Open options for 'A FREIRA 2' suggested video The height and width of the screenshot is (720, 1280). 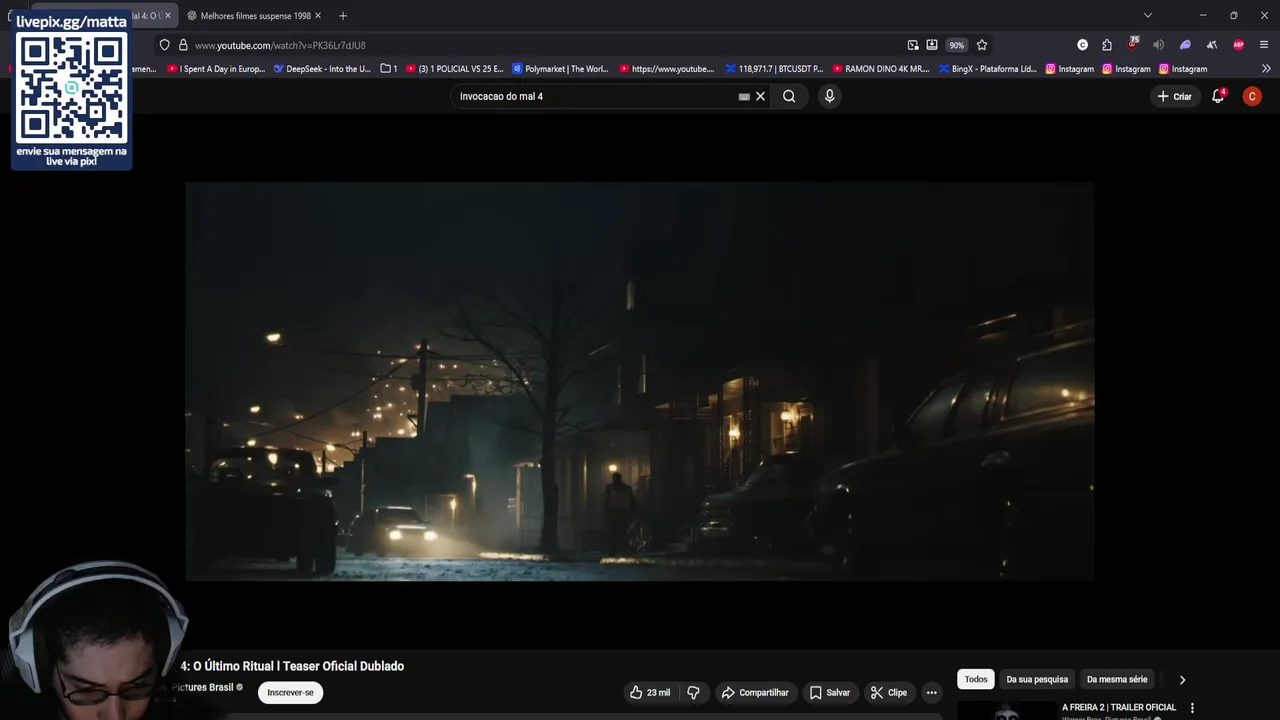pos(1192,708)
